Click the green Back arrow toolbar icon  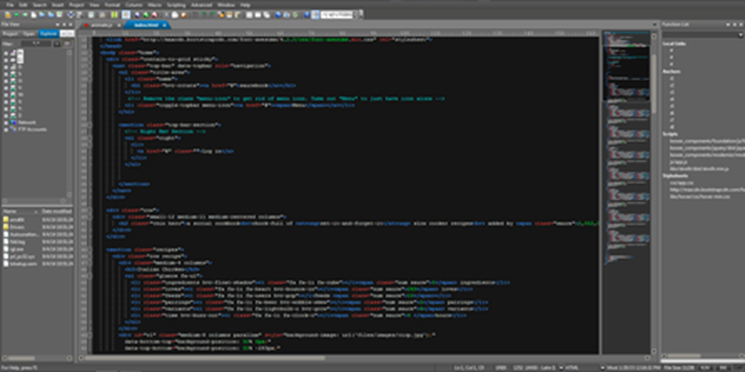coord(16,15)
